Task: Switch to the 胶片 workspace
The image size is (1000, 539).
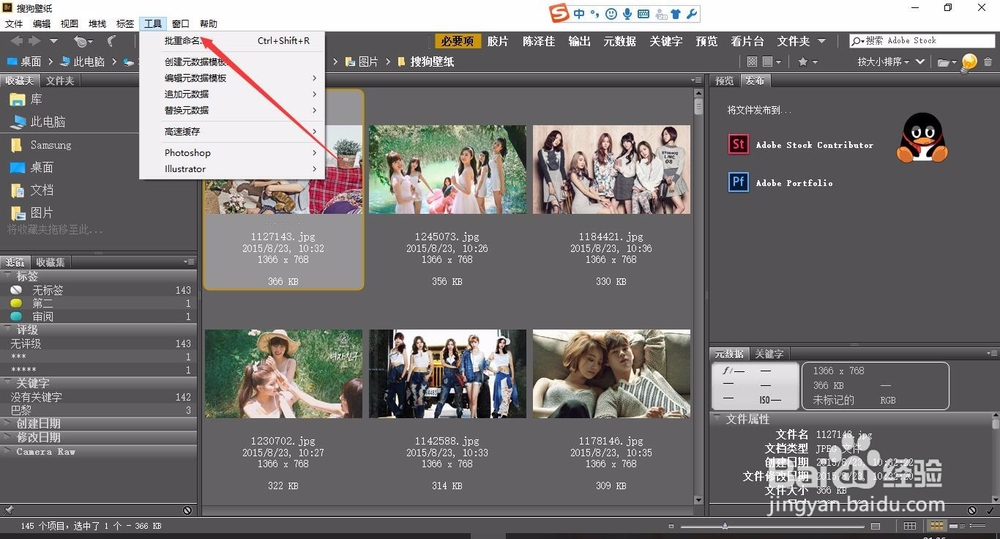Action: [x=497, y=41]
